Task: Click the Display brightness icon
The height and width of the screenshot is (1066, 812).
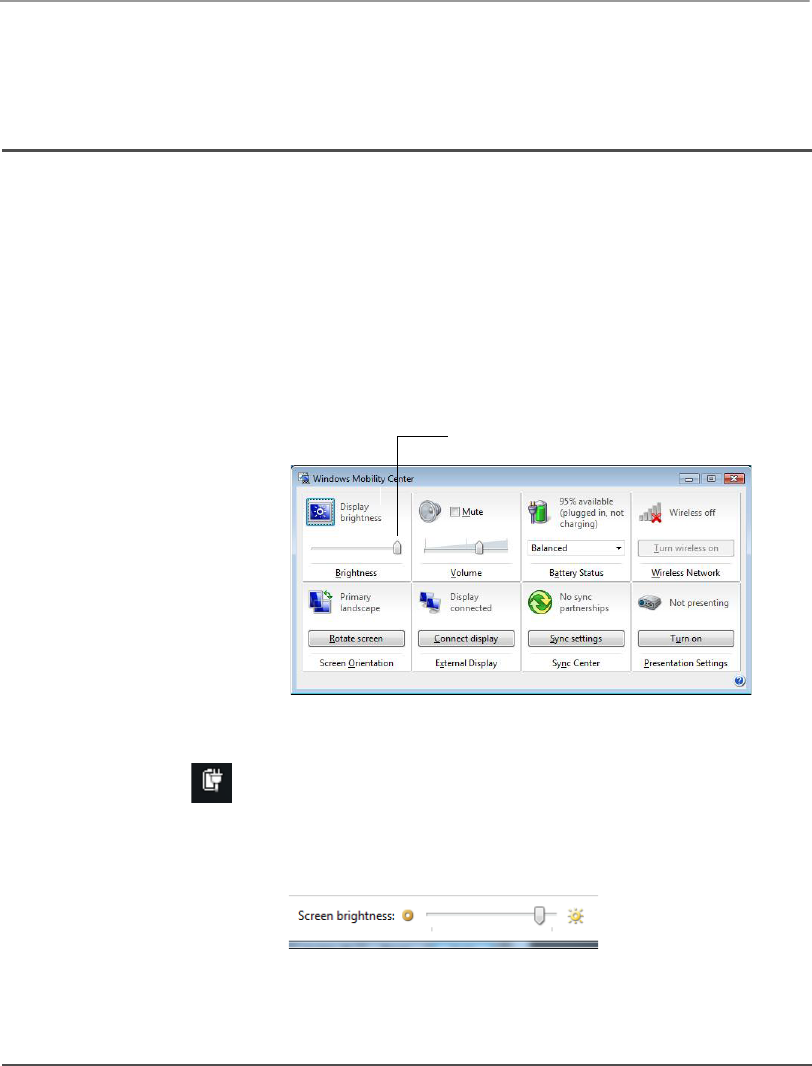Action: 320,513
